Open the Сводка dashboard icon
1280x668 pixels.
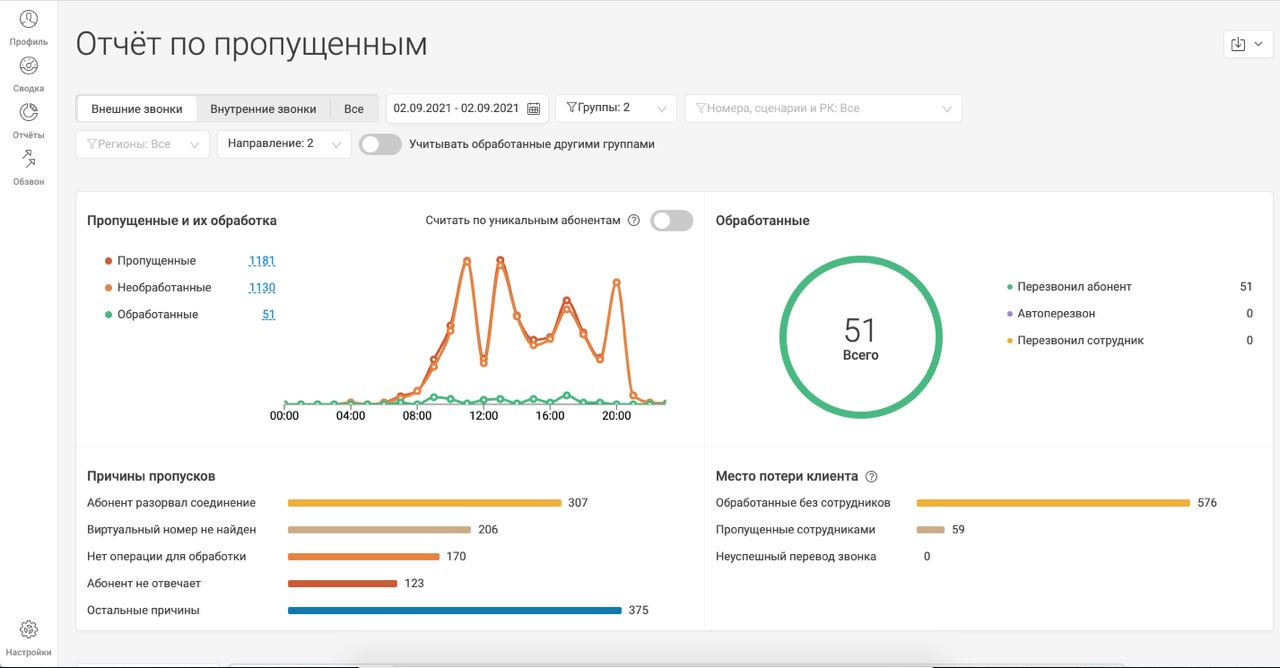pyautogui.click(x=29, y=66)
